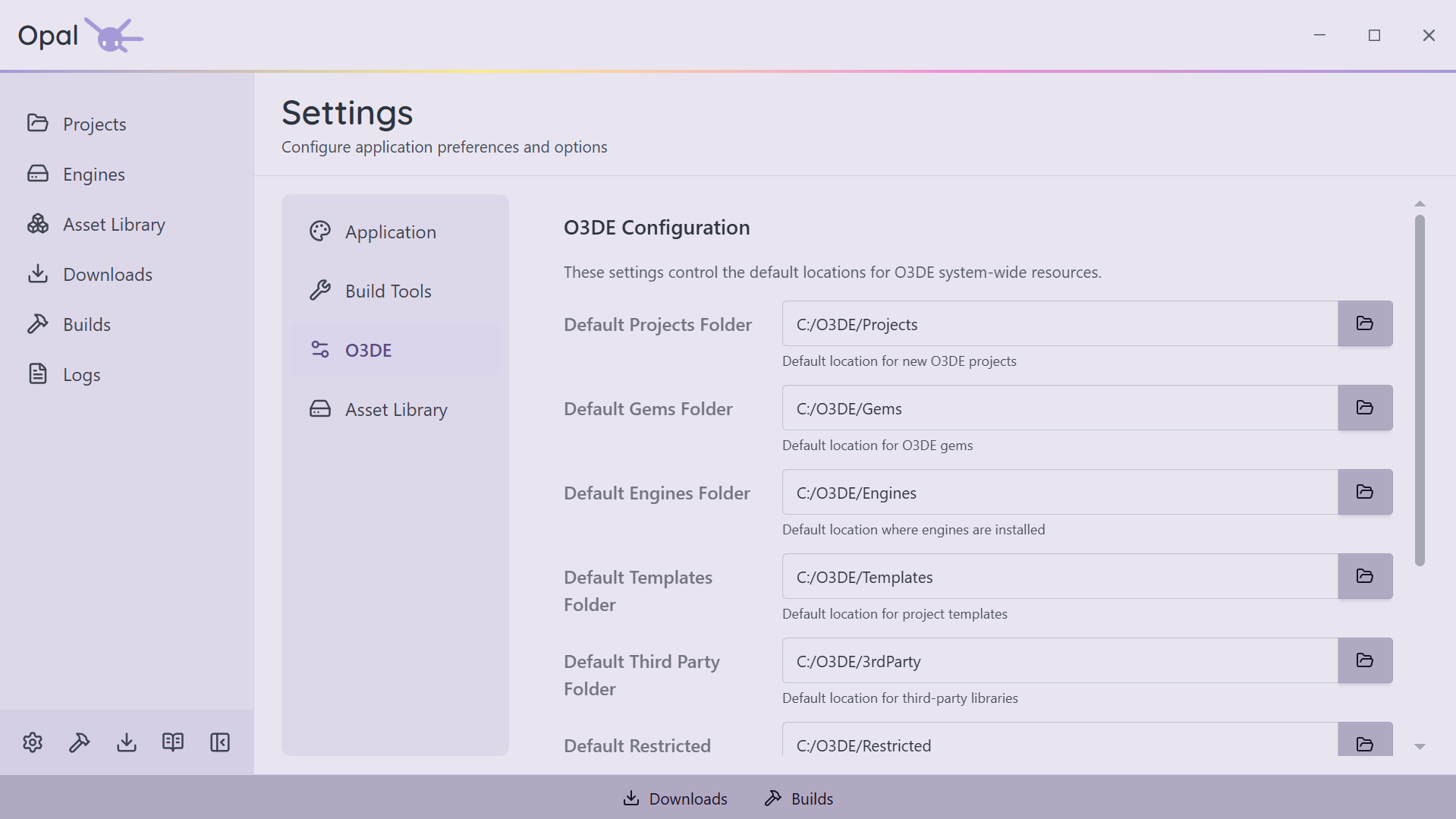Browse for the Default Engines Folder
The width and height of the screenshot is (1456, 819).
[1365, 493]
